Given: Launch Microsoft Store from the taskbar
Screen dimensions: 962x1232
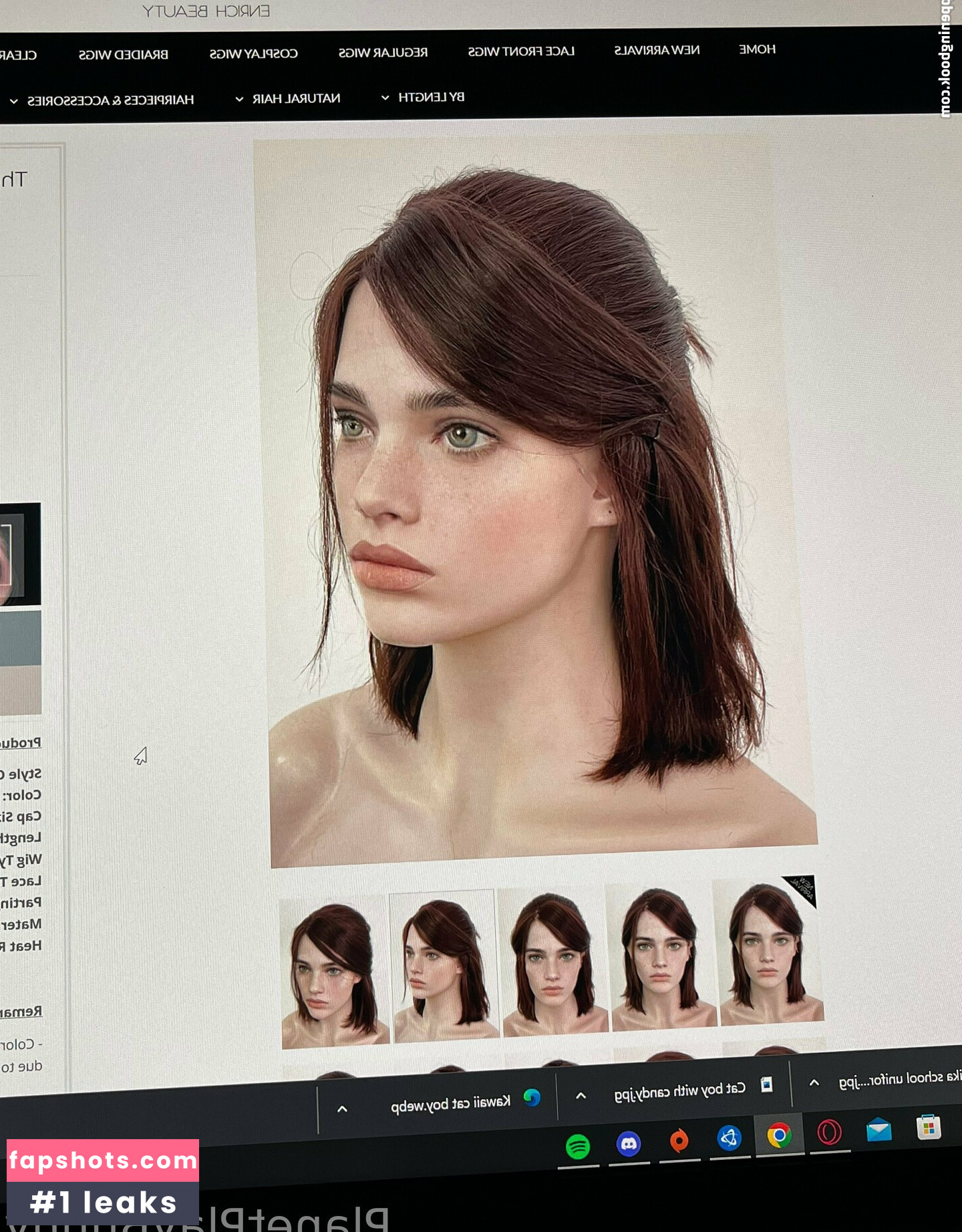Looking at the screenshot, I should coord(929,1128).
